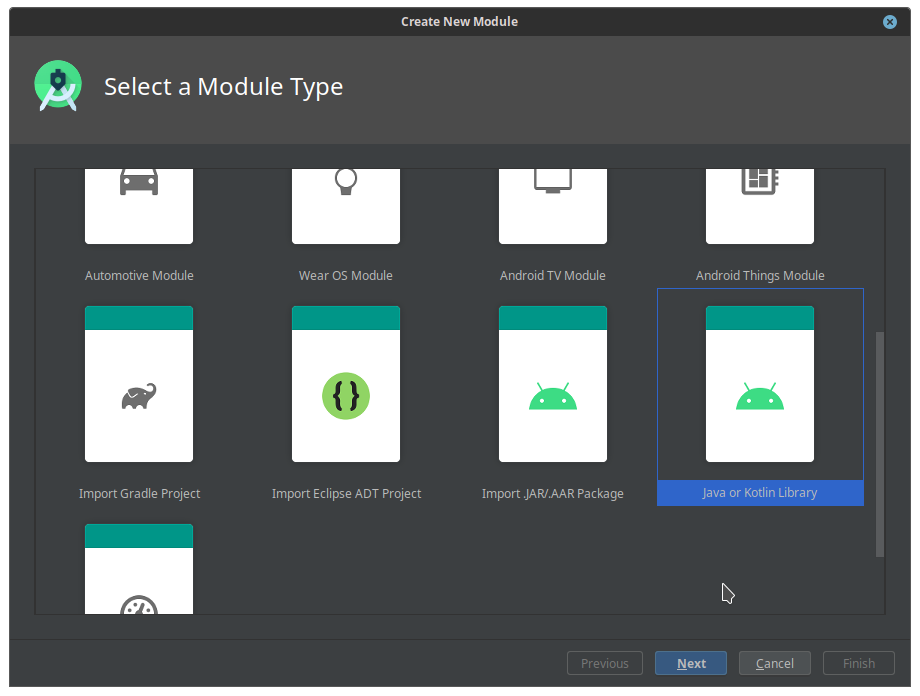Click the Android Things Module label

(x=760, y=275)
